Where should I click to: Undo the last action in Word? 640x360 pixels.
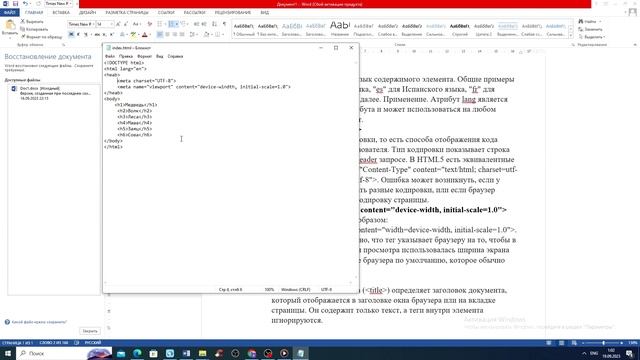25,4
